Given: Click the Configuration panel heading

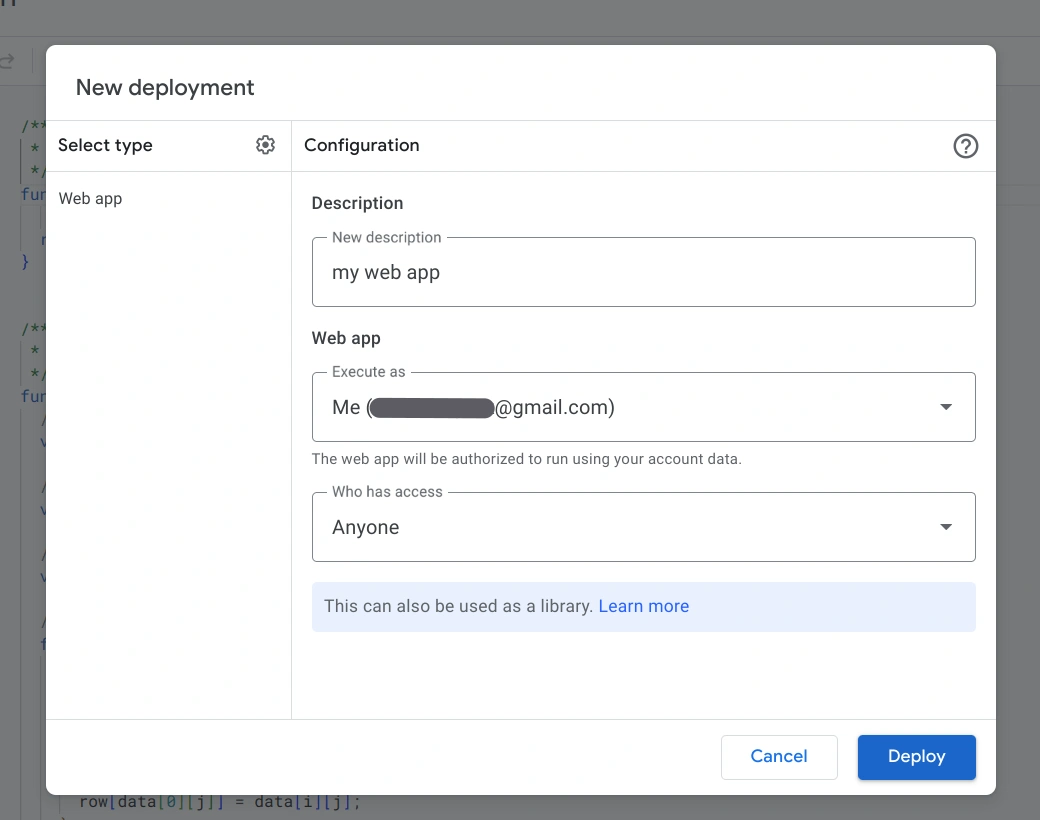Looking at the screenshot, I should pos(361,145).
